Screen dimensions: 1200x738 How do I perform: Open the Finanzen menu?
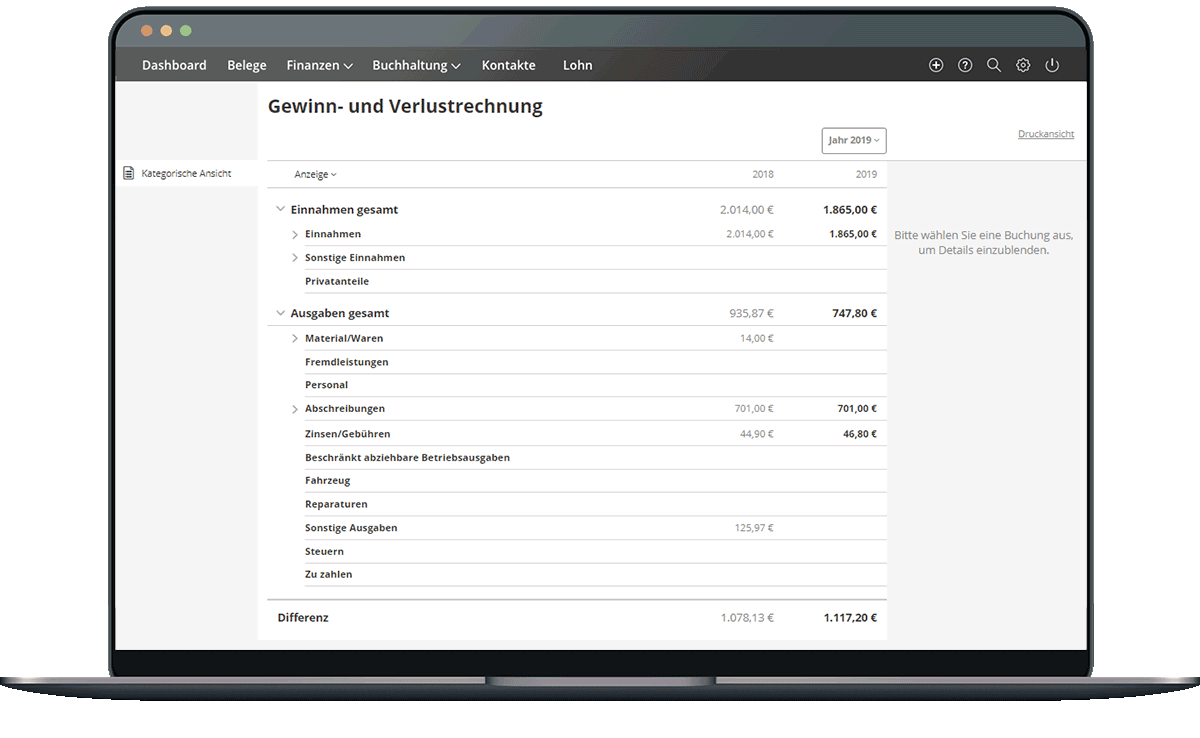click(319, 65)
